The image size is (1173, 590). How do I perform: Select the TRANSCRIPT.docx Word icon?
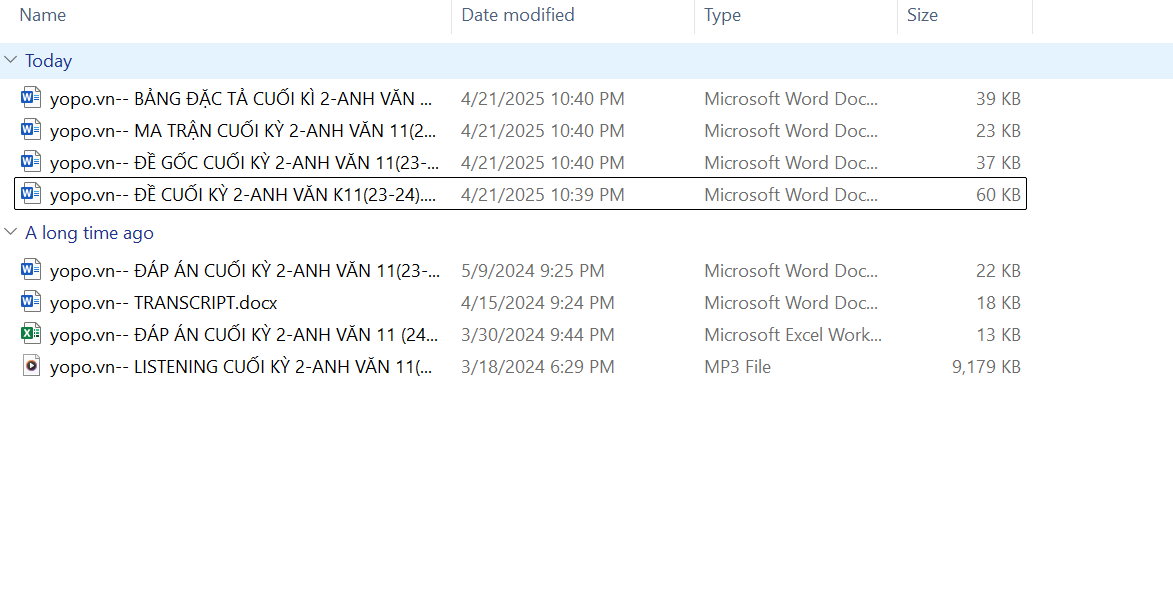point(31,302)
